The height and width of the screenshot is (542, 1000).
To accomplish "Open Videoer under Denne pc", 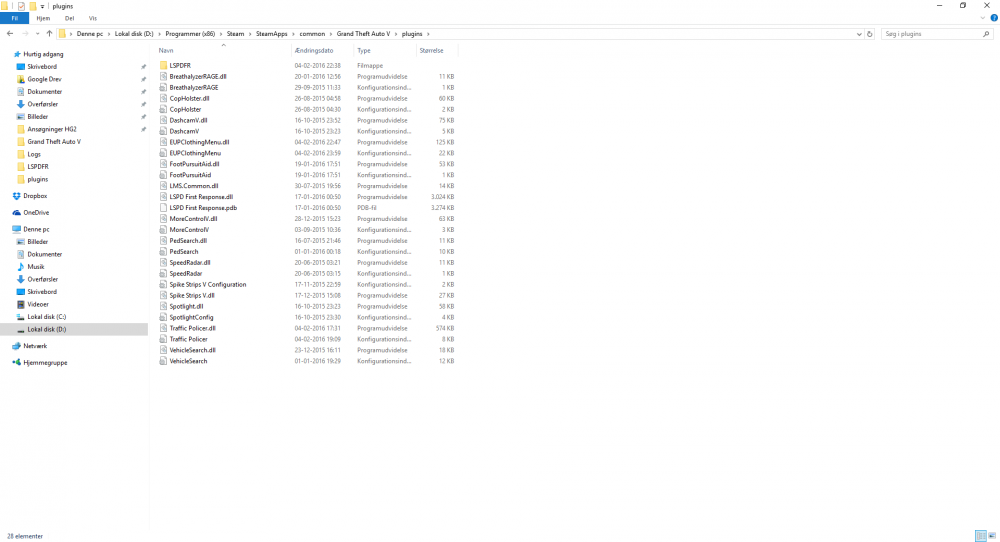I will pos(38,304).
